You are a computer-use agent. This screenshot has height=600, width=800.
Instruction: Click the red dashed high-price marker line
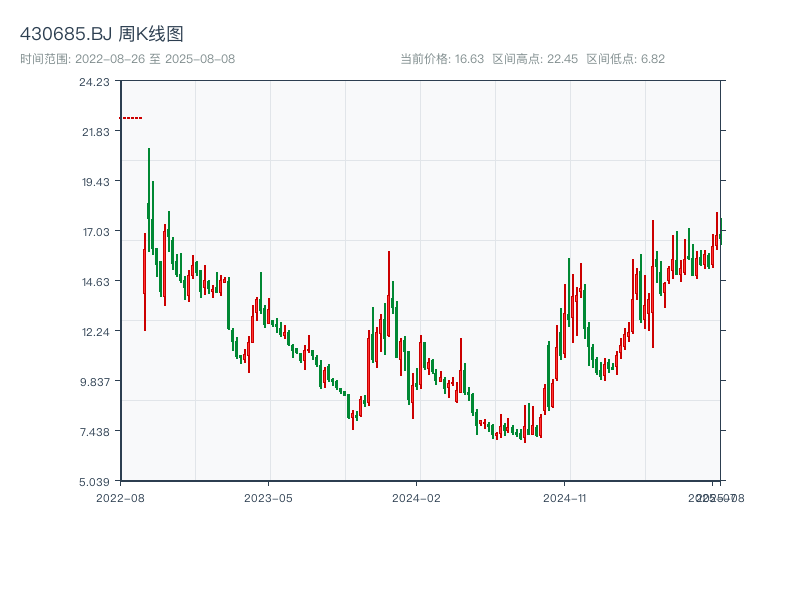131,118
